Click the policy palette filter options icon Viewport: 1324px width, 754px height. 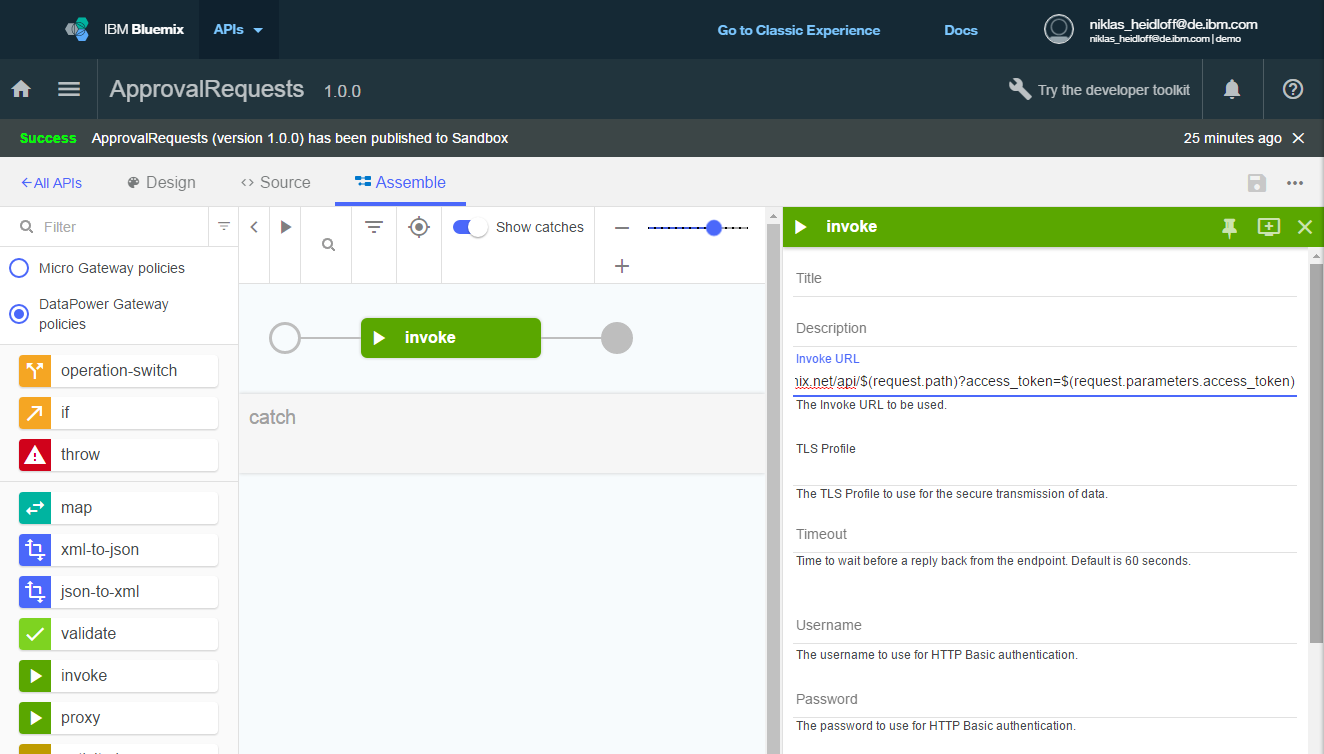tap(224, 227)
